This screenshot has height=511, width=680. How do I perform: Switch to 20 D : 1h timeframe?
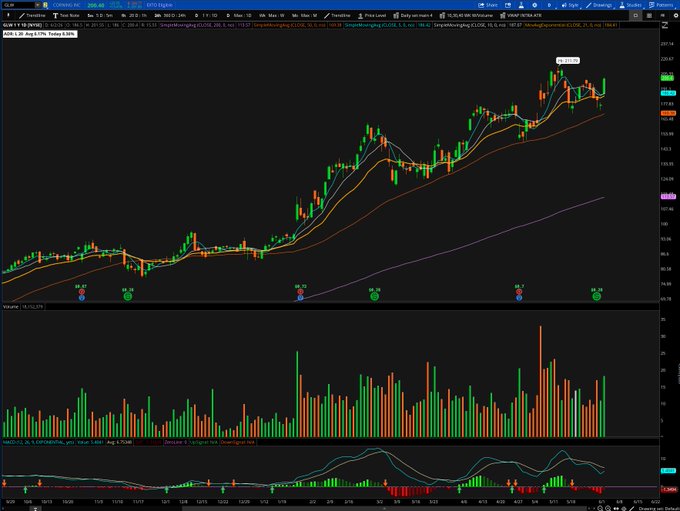134,15
